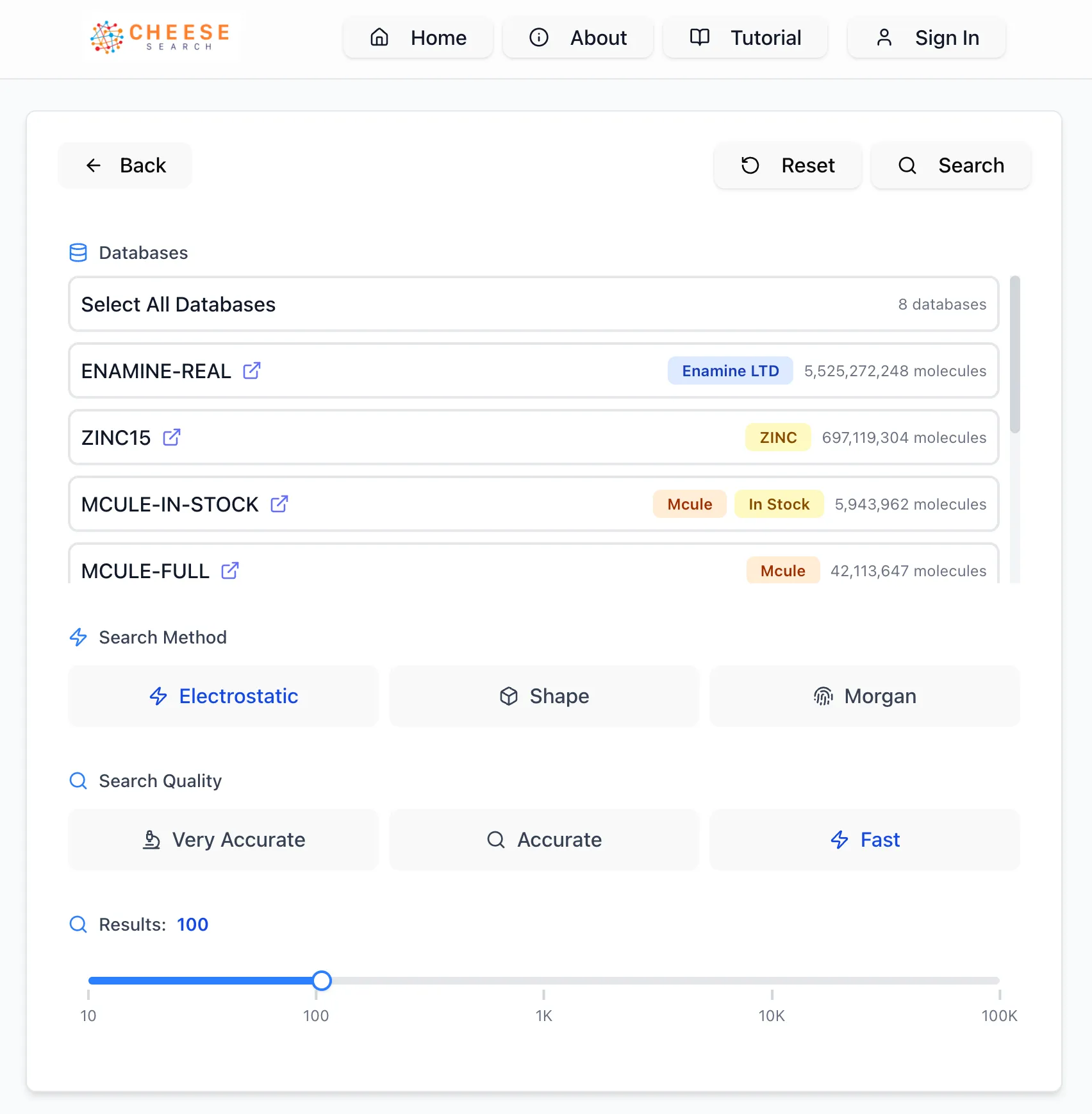The image size is (1092, 1114).
Task: Choose Very Accurate search quality
Action: point(224,840)
